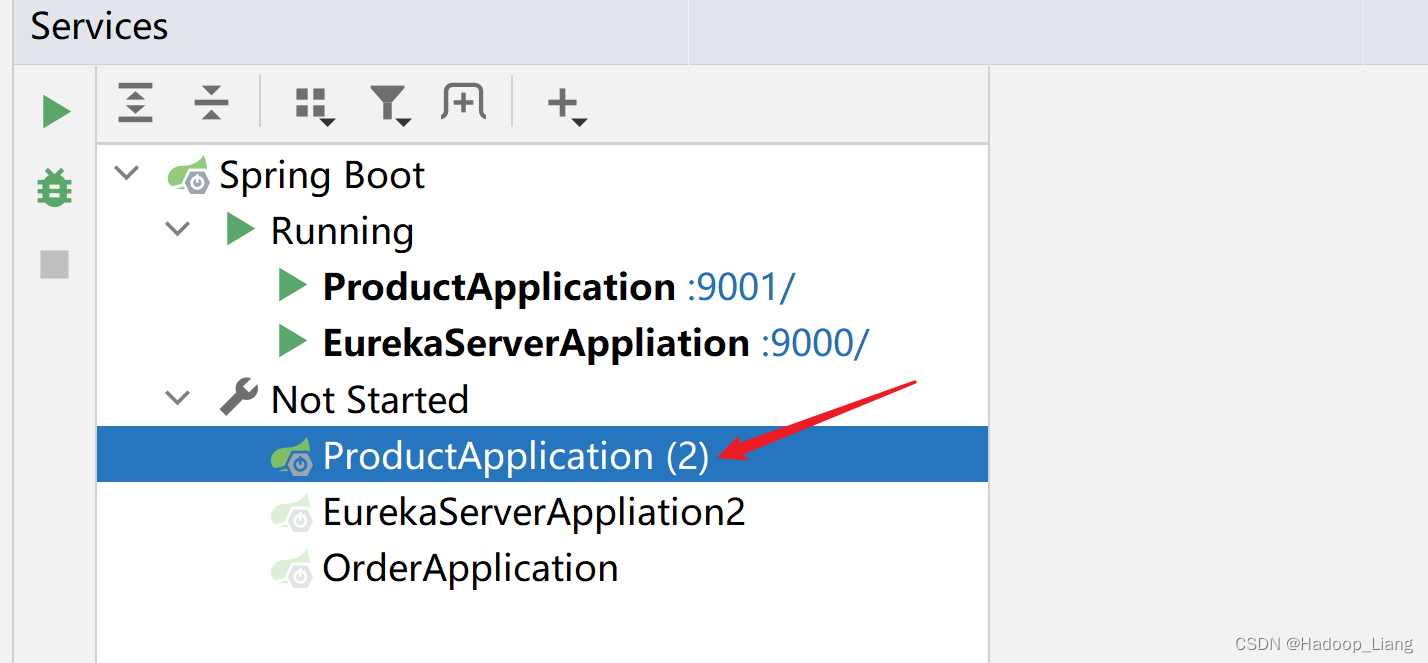The height and width of the screenshot is (663, 1428).
Task: Select the EurekaServerAppliation2 configuration
Action: (x=533, y=512)
